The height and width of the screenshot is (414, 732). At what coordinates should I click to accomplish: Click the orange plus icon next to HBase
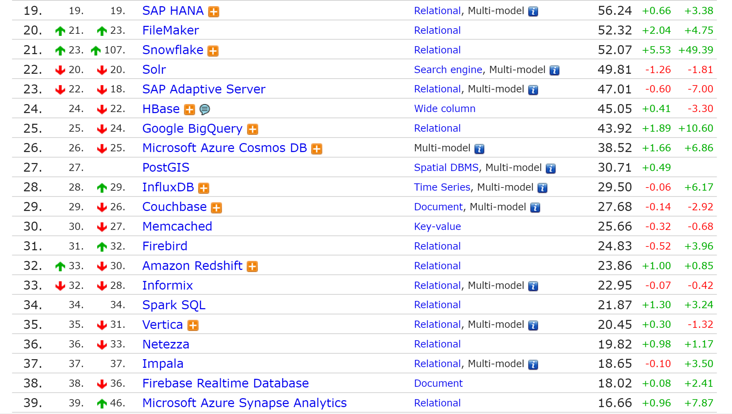(190, 110)
